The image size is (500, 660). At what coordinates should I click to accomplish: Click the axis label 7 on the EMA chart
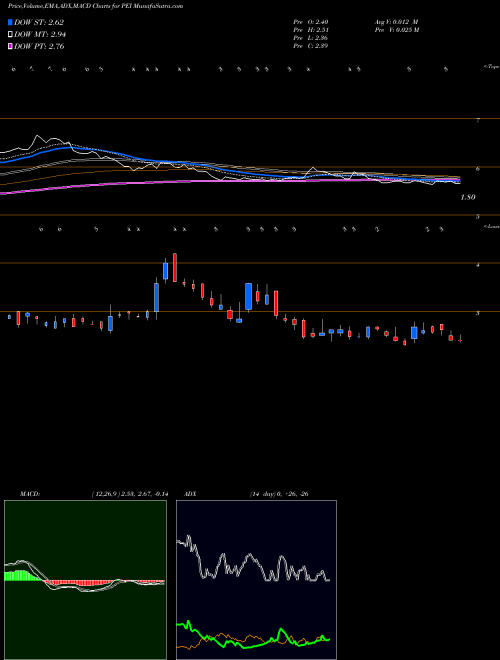pyautogui.click(x=478, y=121)
